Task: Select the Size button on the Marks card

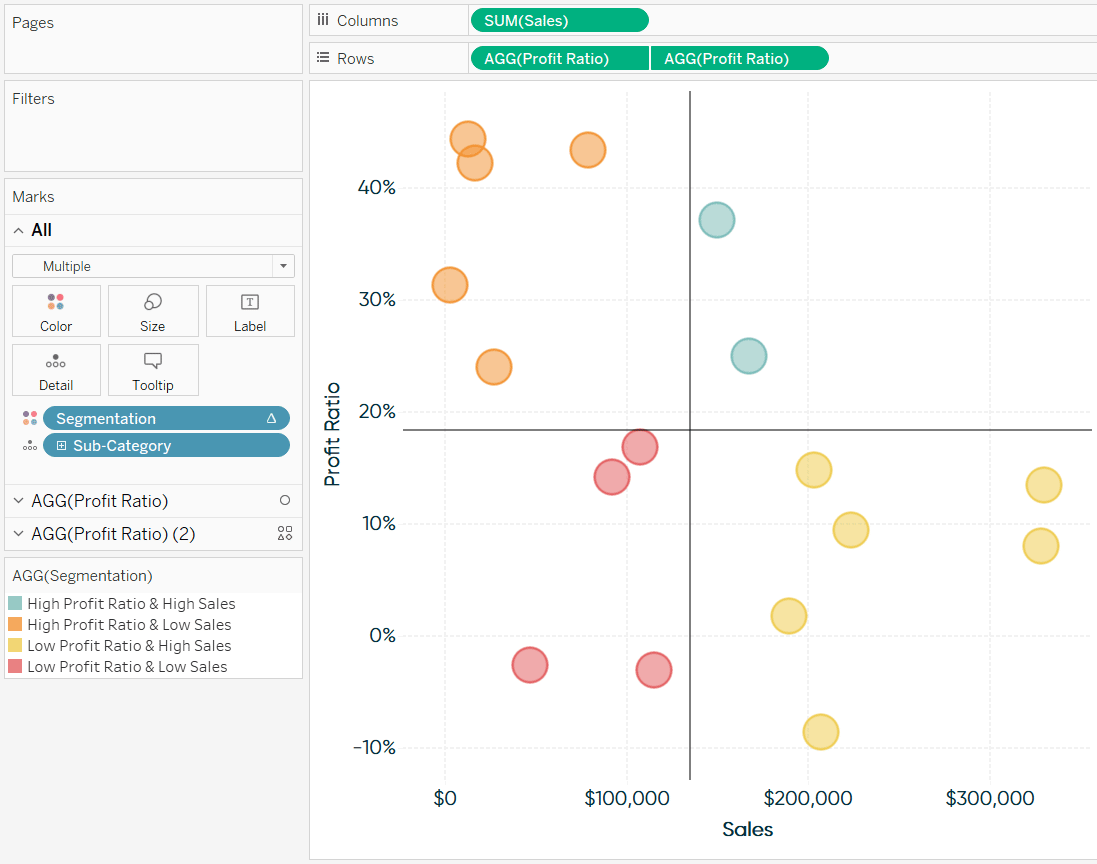Action: pyautogui.click(x=153, y=310)
